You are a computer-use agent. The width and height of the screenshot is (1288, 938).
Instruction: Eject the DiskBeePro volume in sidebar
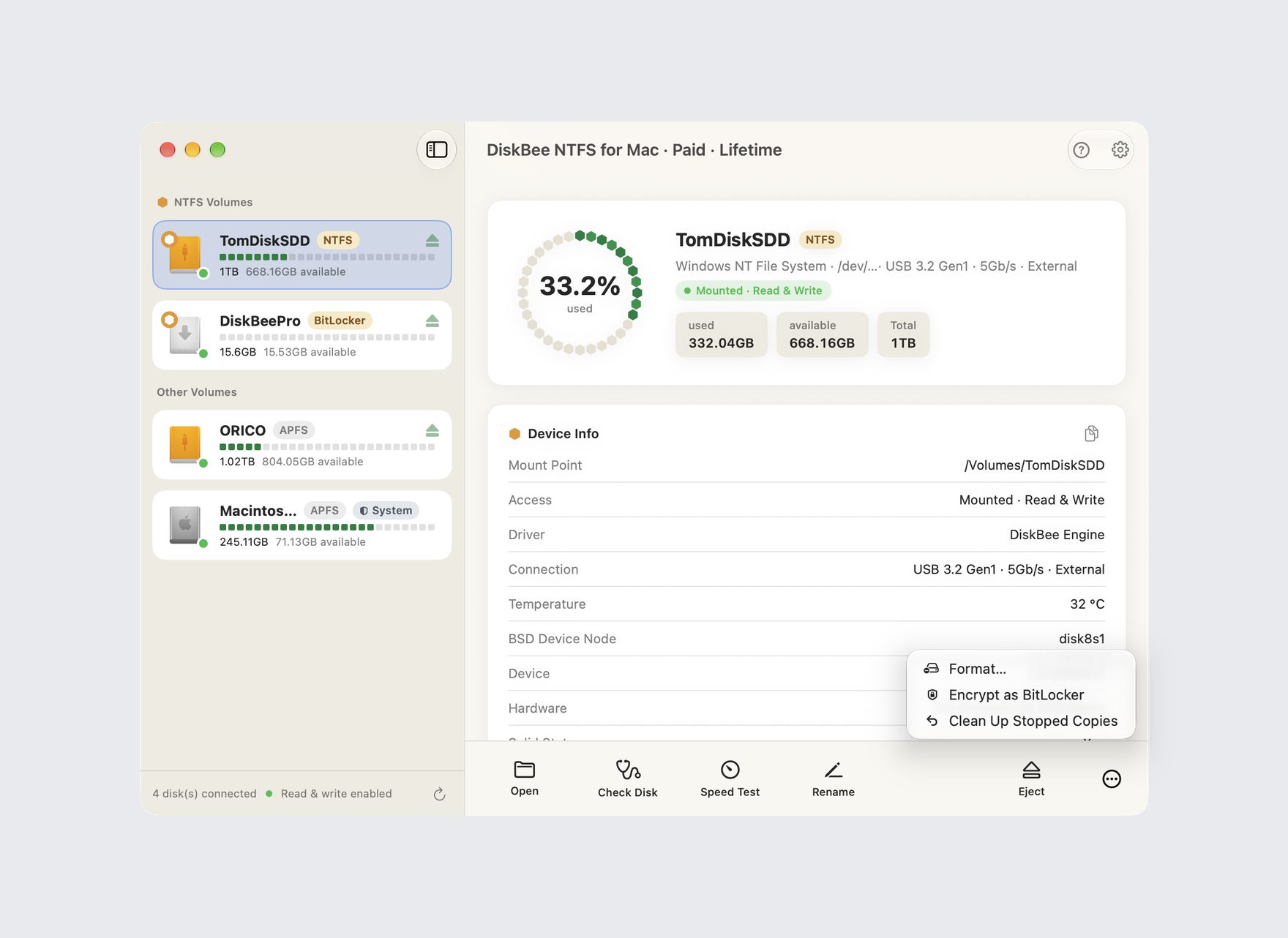coord(432,321)
